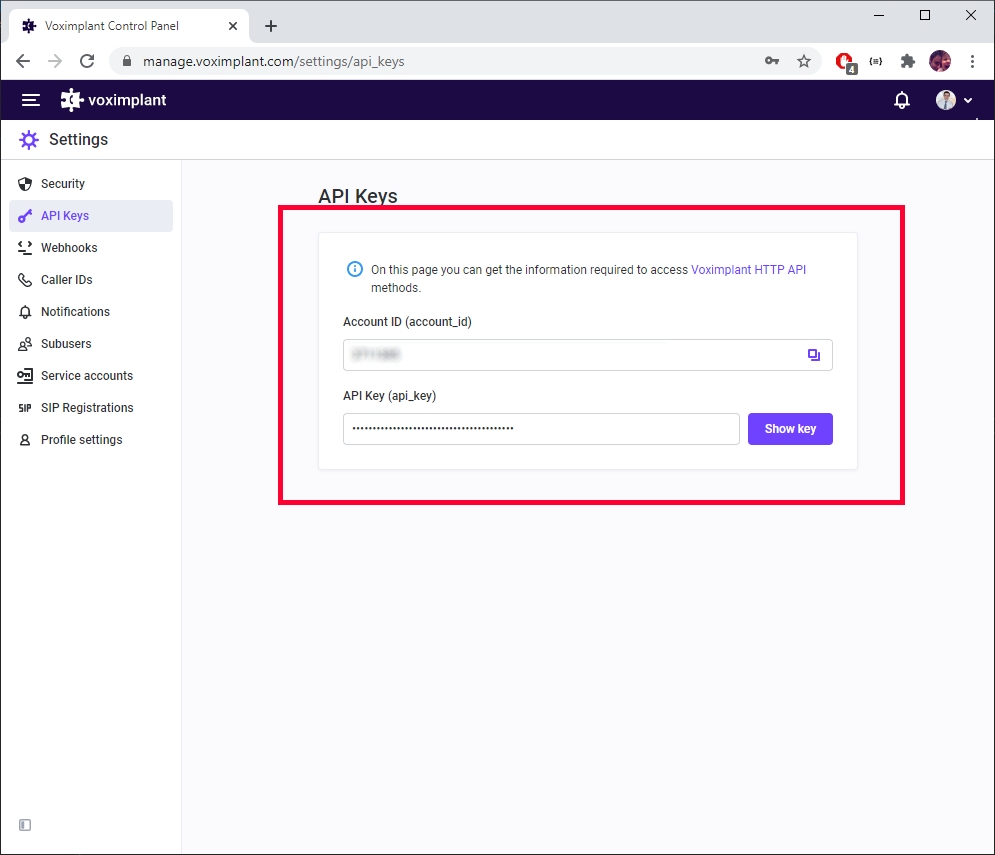Click the saved password key icon
Image resolution: width=995 pixels, height=855 pixels.
click(x=772, y=61)
